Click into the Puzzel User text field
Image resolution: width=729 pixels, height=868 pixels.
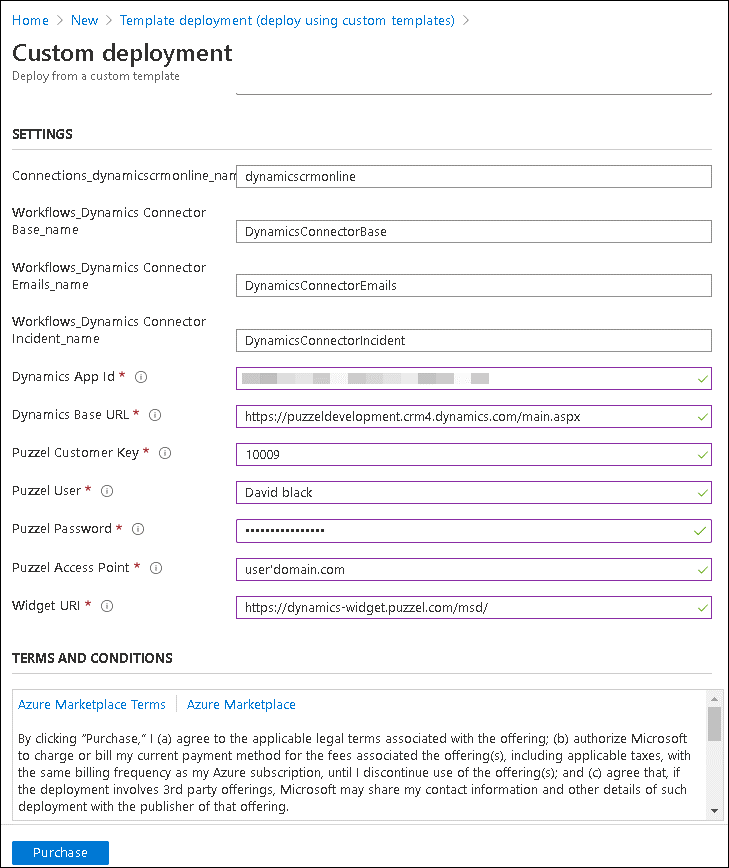(473, 492)
